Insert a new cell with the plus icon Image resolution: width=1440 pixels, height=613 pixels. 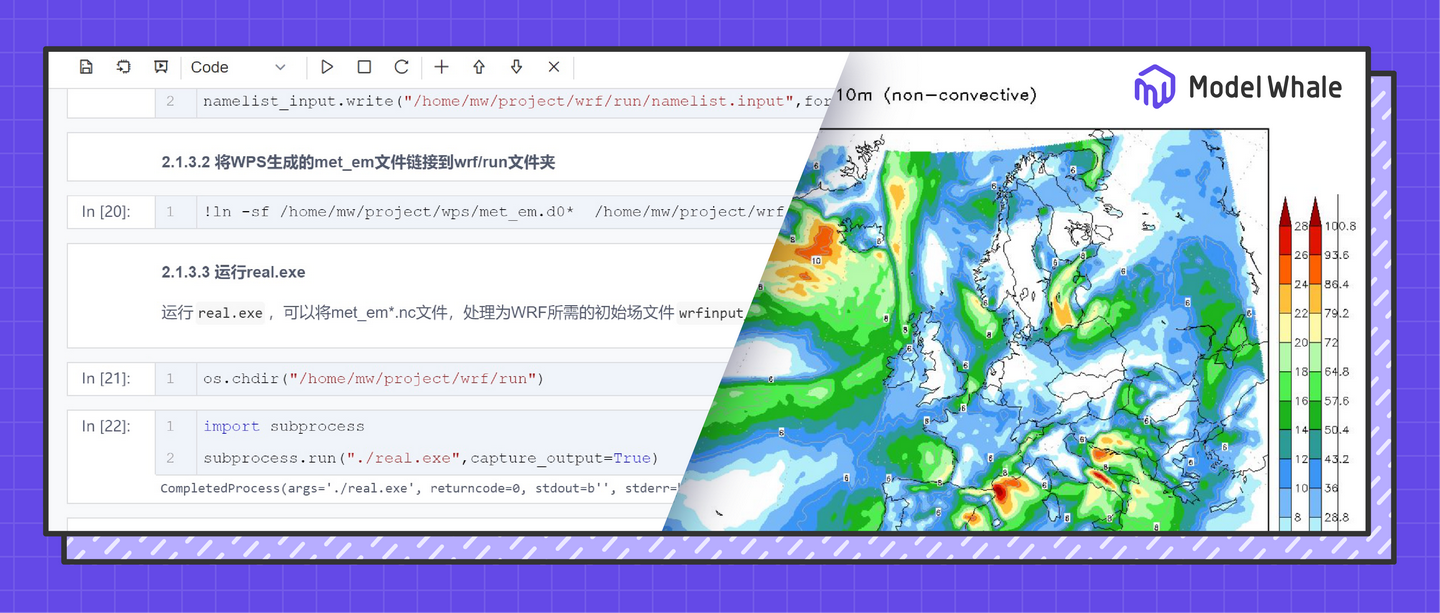tap(441, 66)
